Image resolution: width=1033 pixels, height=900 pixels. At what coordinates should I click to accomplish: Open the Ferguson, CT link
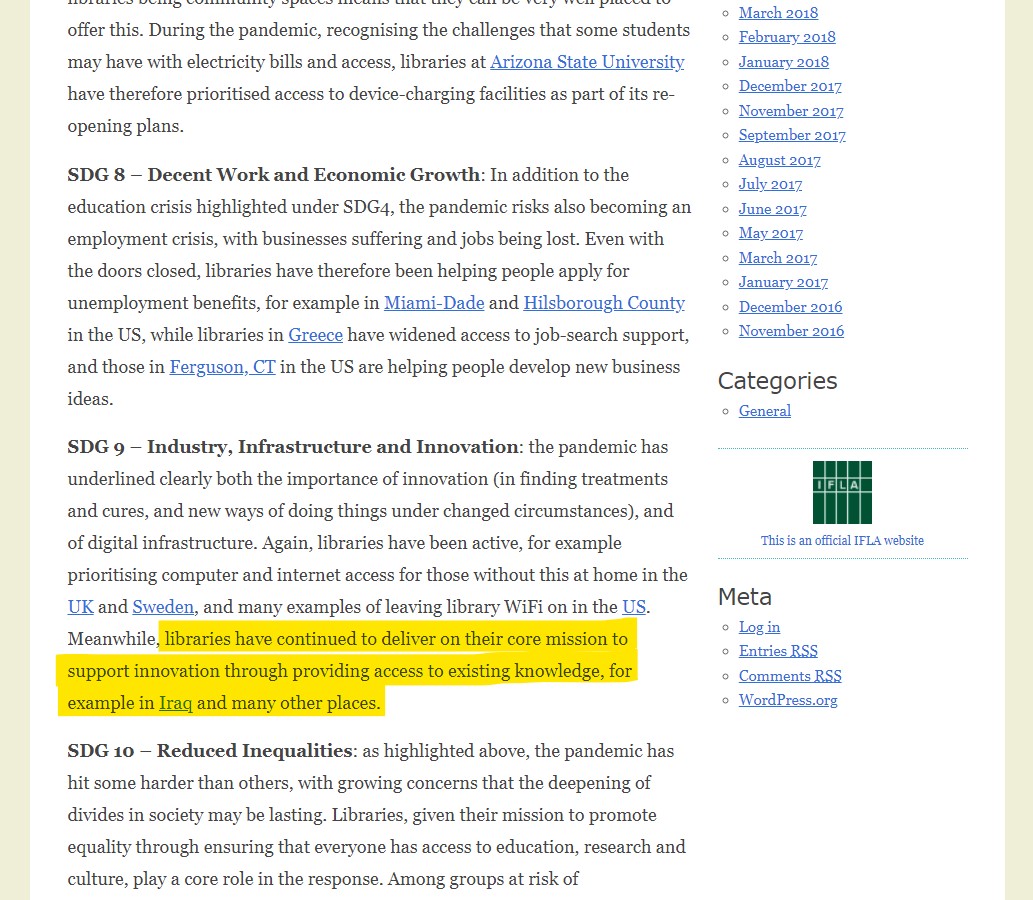tap(223, 367)
